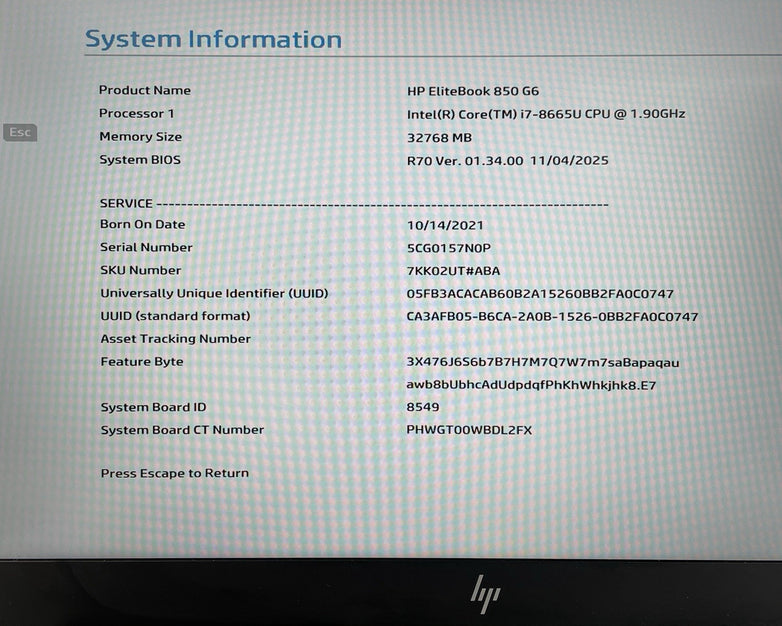Select the Memory Size label
782x626 pixels.
[x=141, y=137]
